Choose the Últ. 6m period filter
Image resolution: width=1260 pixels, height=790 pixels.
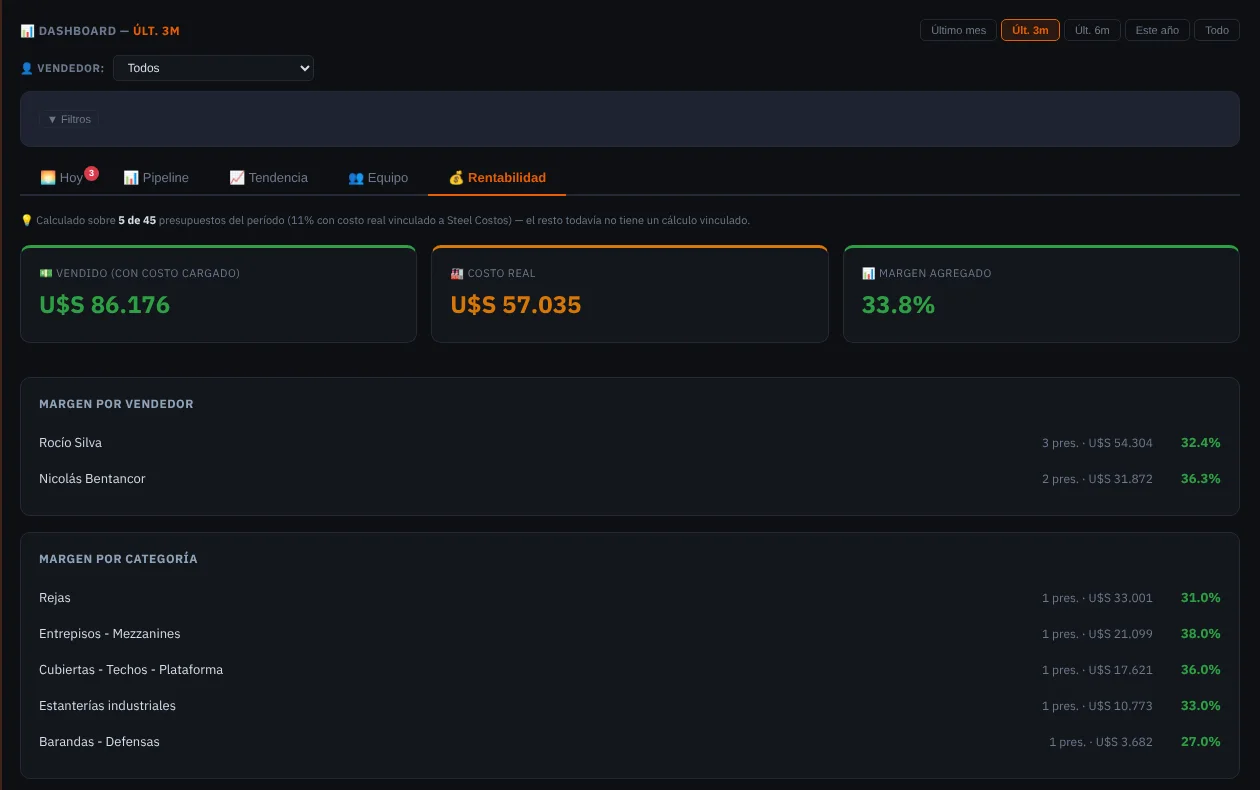coord(1092,30)
